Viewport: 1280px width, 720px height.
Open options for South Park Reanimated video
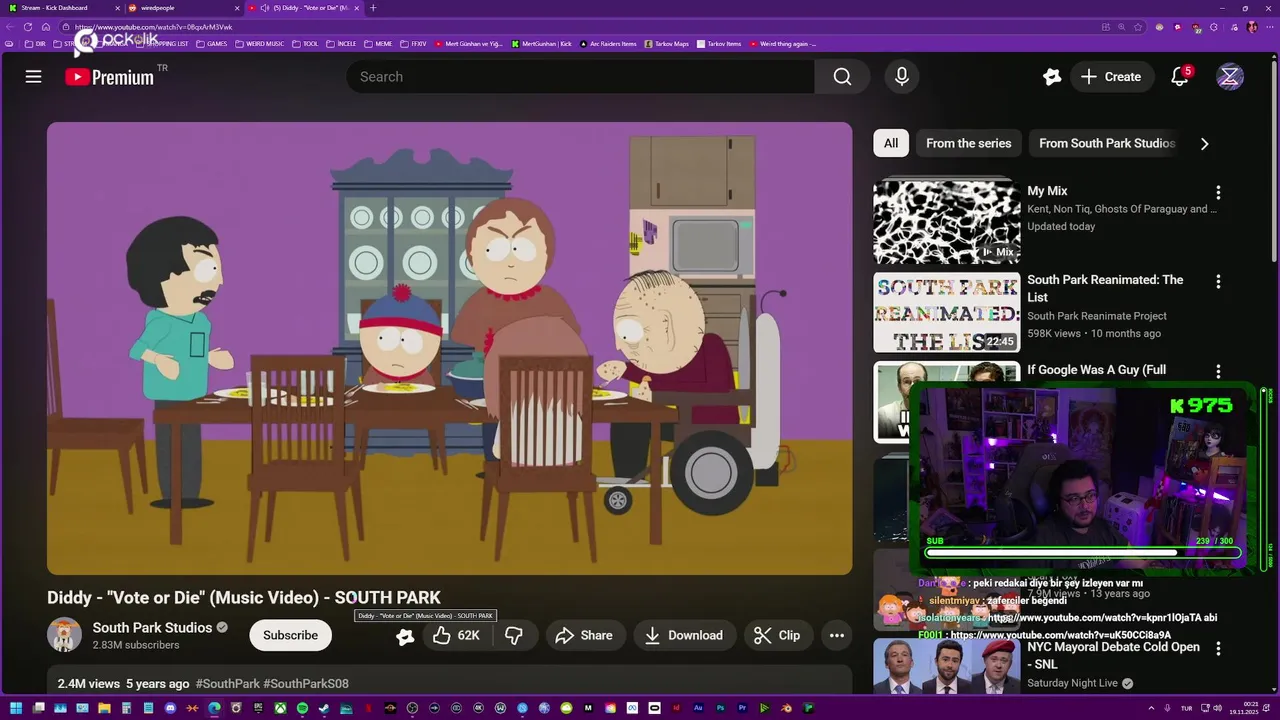coord(1218,282)
